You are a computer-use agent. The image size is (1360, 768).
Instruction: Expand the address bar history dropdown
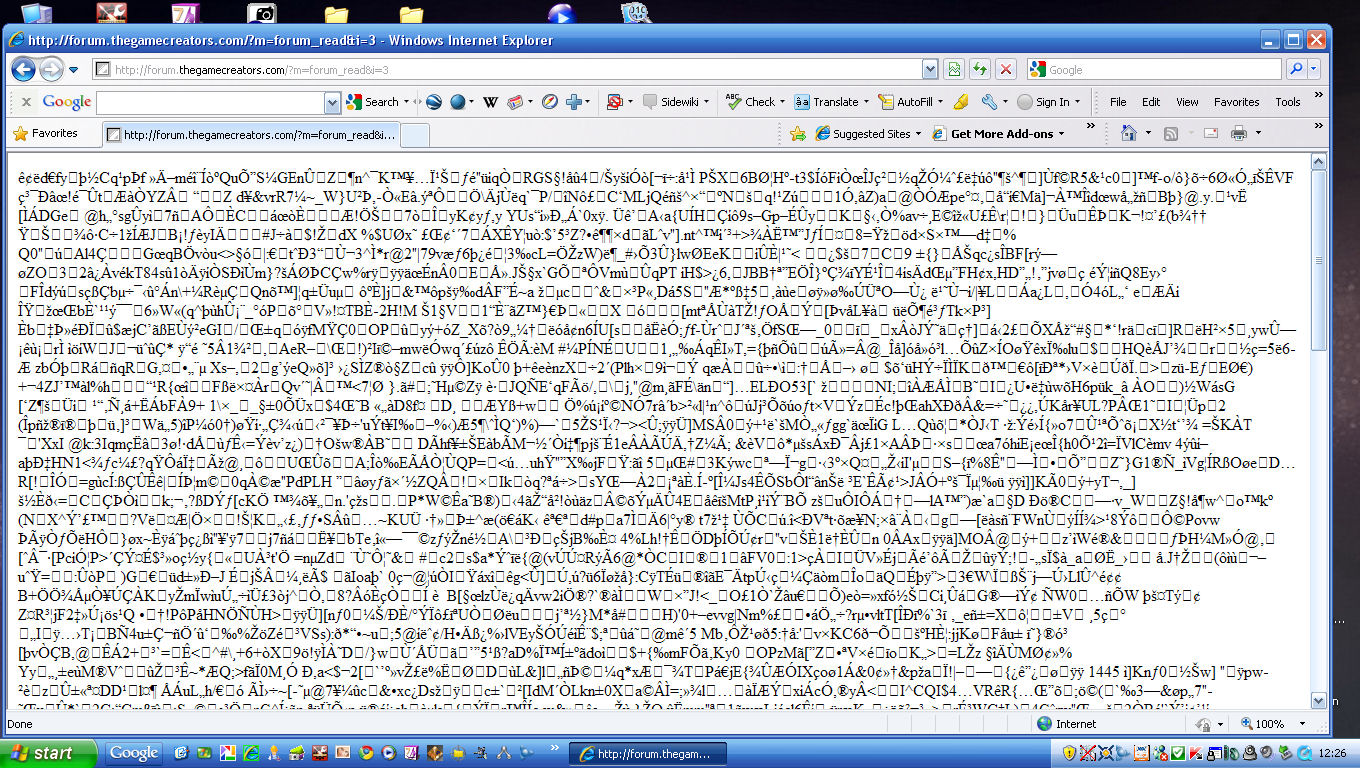[x=931, y=70]
